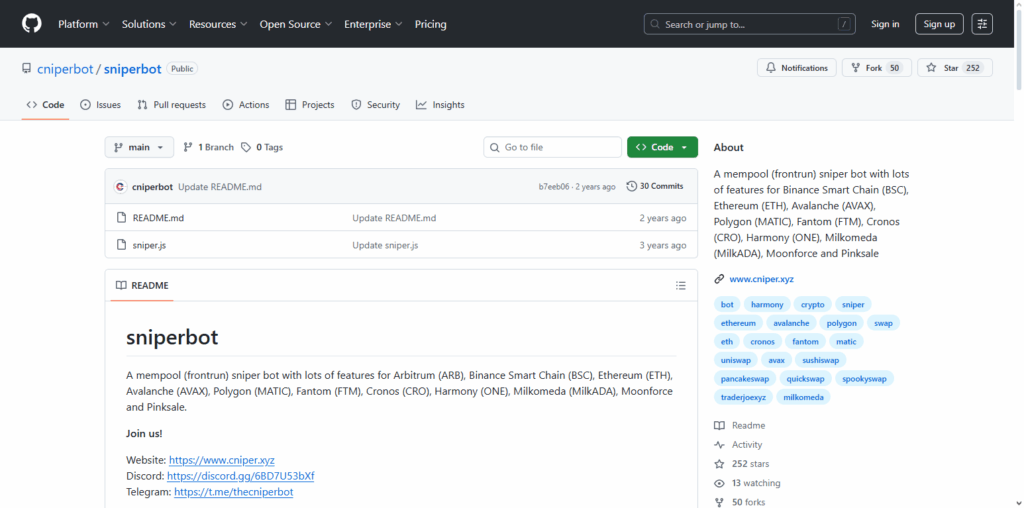Click the accessibility settings icon in header

pos(982,24)
